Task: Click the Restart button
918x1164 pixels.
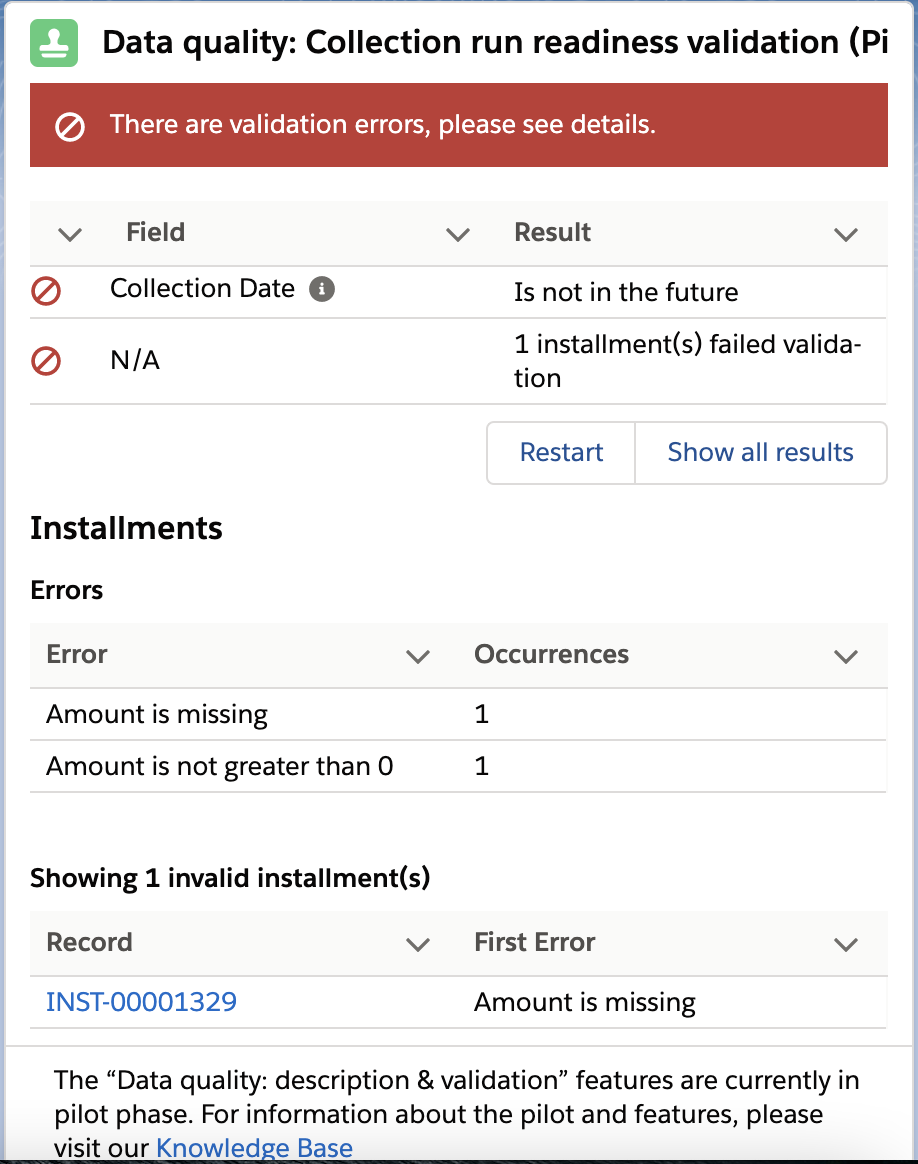Action: click(x=561, y=452)
